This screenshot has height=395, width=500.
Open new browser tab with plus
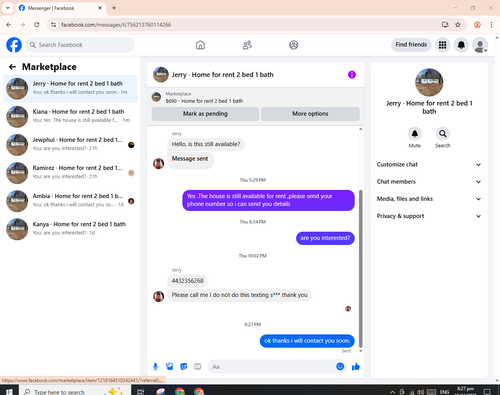tap(114, 8)
